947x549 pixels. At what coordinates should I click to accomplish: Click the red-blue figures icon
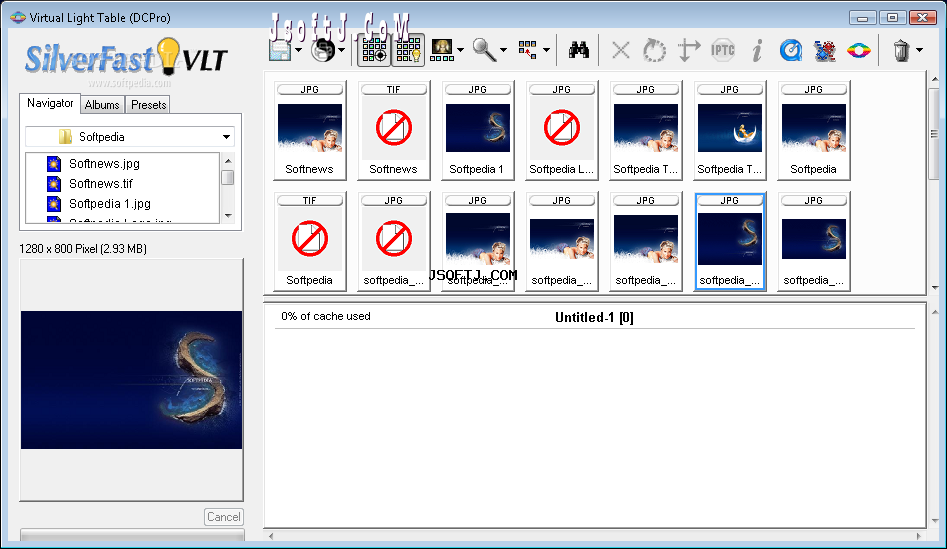tap(824, 50)
